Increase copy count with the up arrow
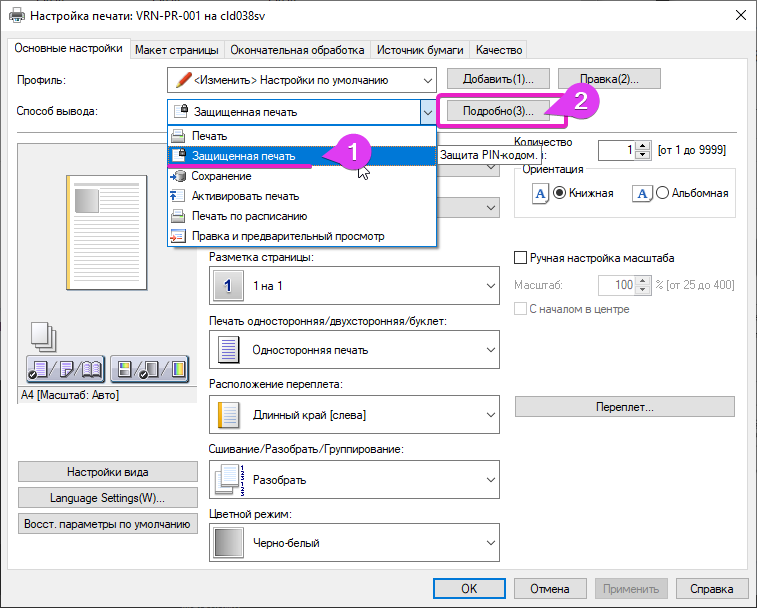757x608 pixels. coord(642,145)
